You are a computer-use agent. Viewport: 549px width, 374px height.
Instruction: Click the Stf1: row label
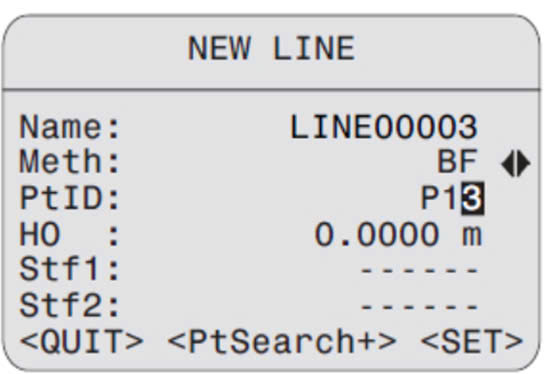tap(70, 269)
